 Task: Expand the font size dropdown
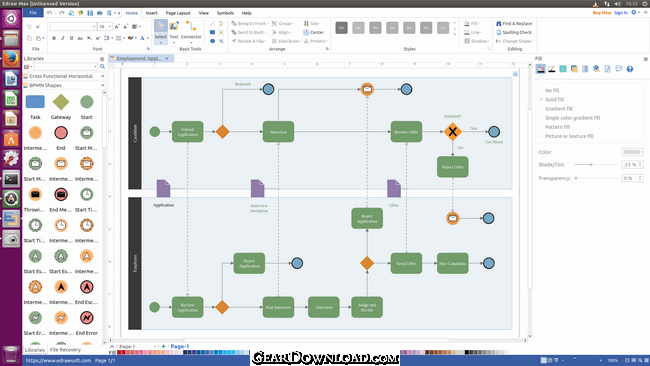[x=110, y=27]
